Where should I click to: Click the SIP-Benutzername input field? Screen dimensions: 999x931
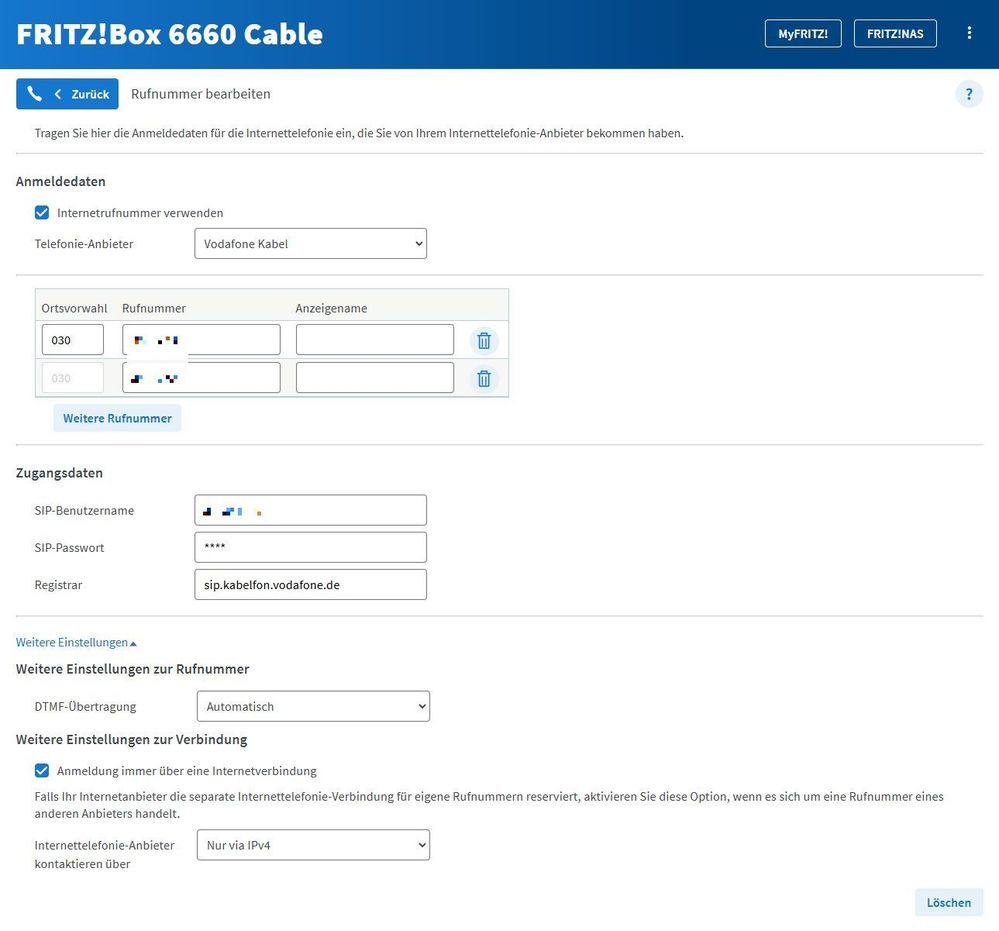pos(310,510)
